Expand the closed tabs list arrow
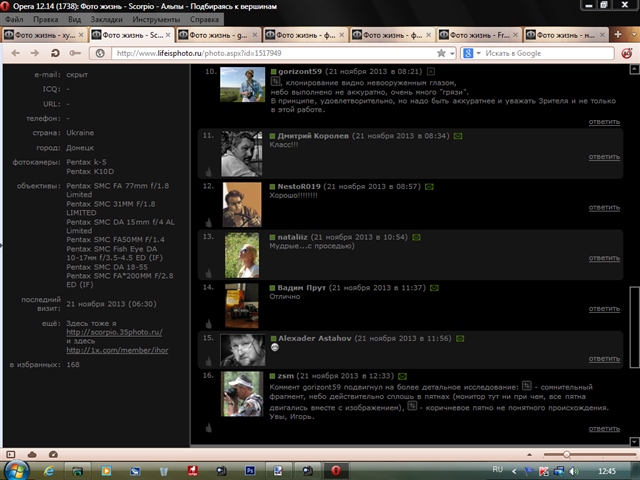This screenshot has width=640, height=480. click(632, 34)
